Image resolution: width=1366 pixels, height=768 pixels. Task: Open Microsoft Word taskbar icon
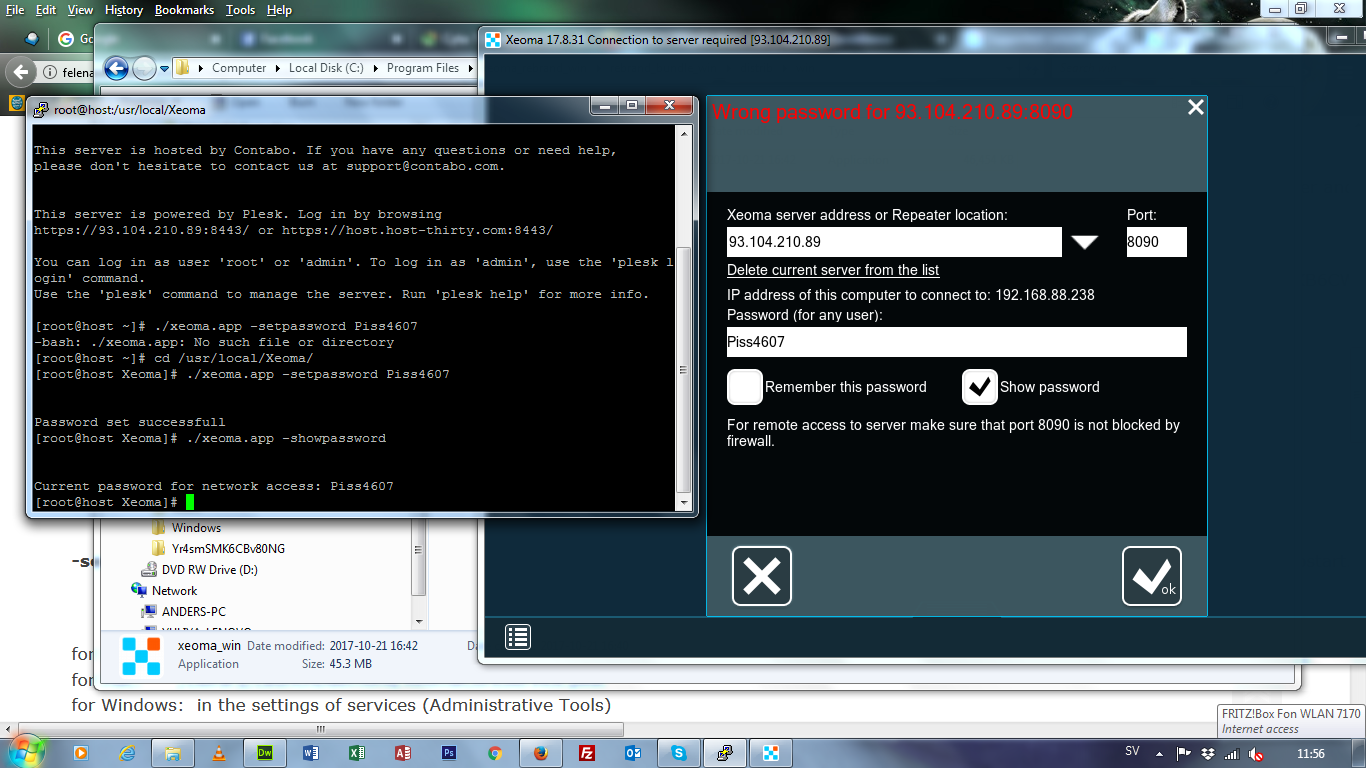311,753
